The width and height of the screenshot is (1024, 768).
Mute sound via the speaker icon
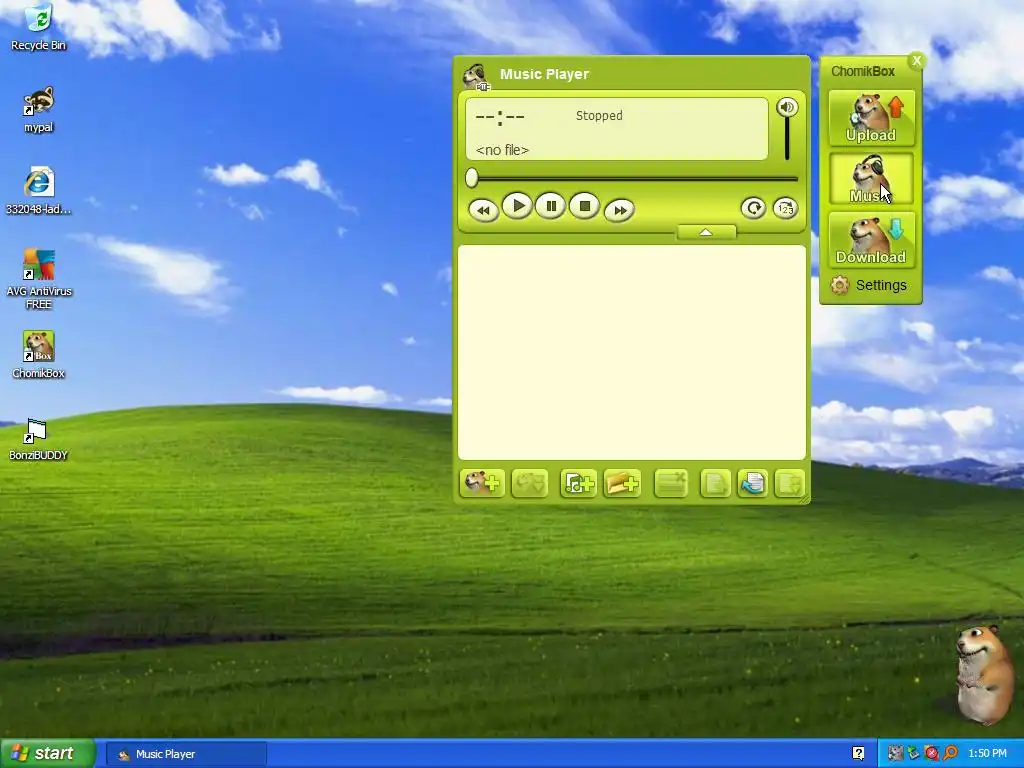(x=788, y=107)
